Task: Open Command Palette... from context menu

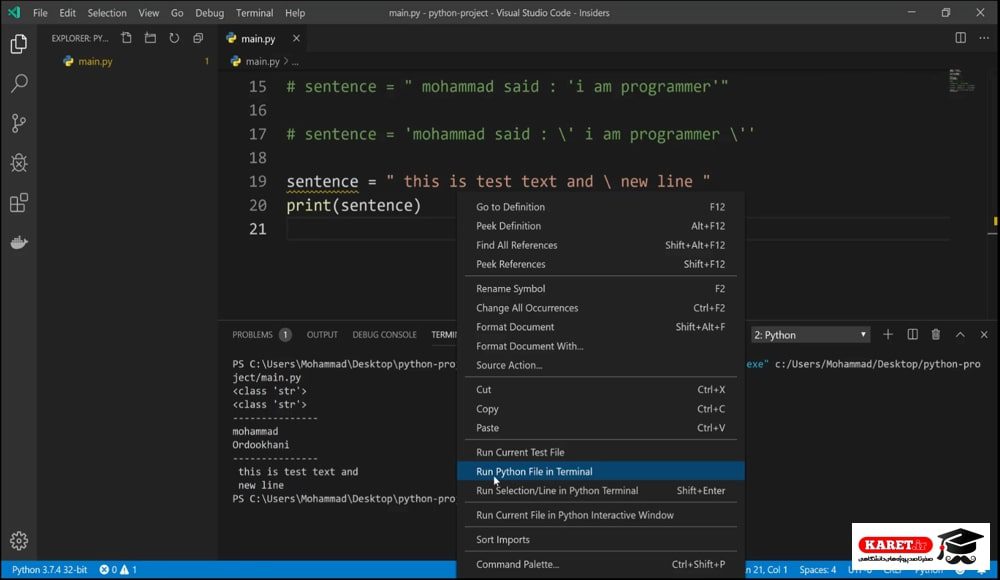Action: [x=600, y=564]
